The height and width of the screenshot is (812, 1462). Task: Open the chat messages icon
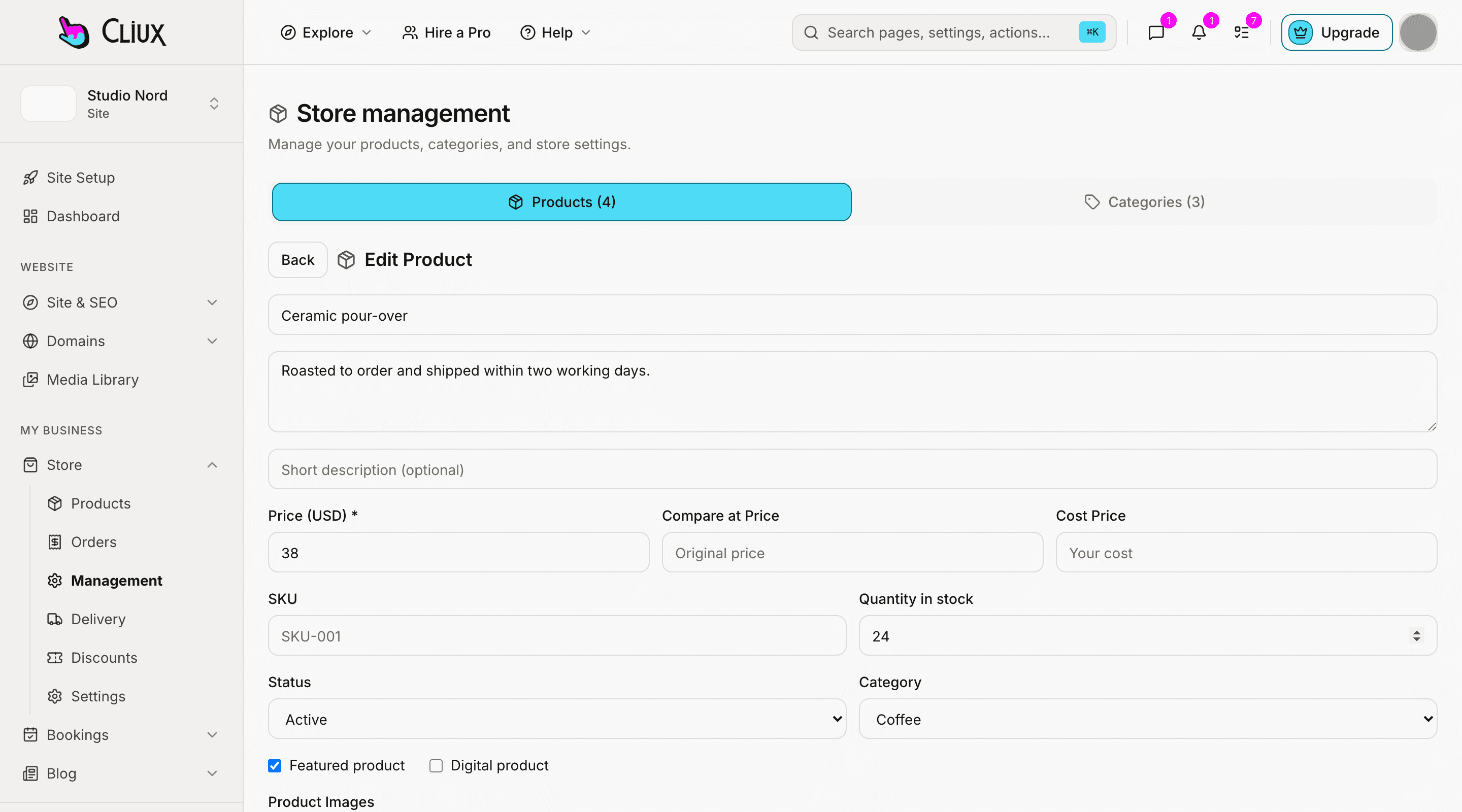coord(1156,32)
